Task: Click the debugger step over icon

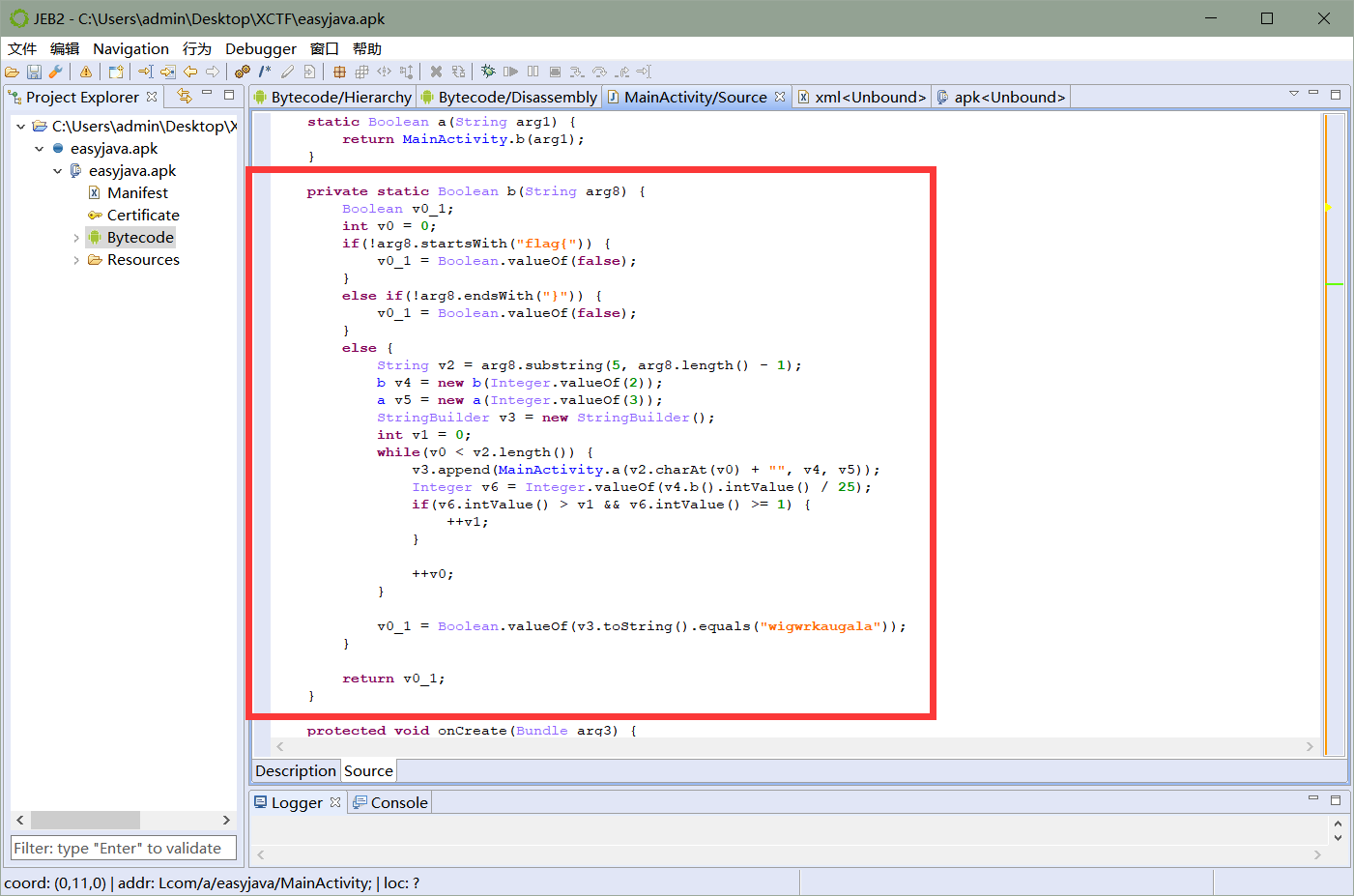Action: (599, 72)
